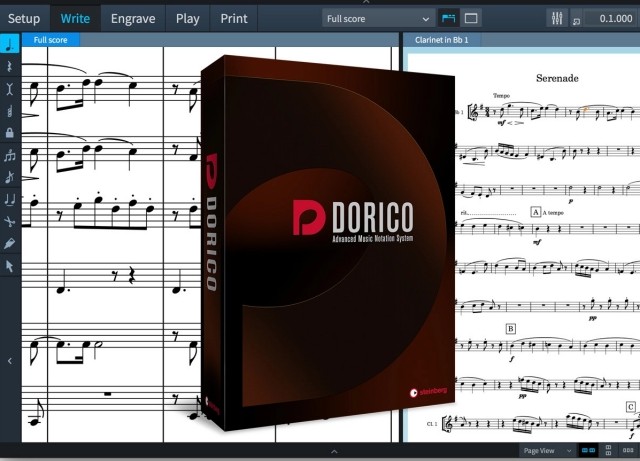Switch to Write mode
640x461 pixels.
click(x=75, y=18)
